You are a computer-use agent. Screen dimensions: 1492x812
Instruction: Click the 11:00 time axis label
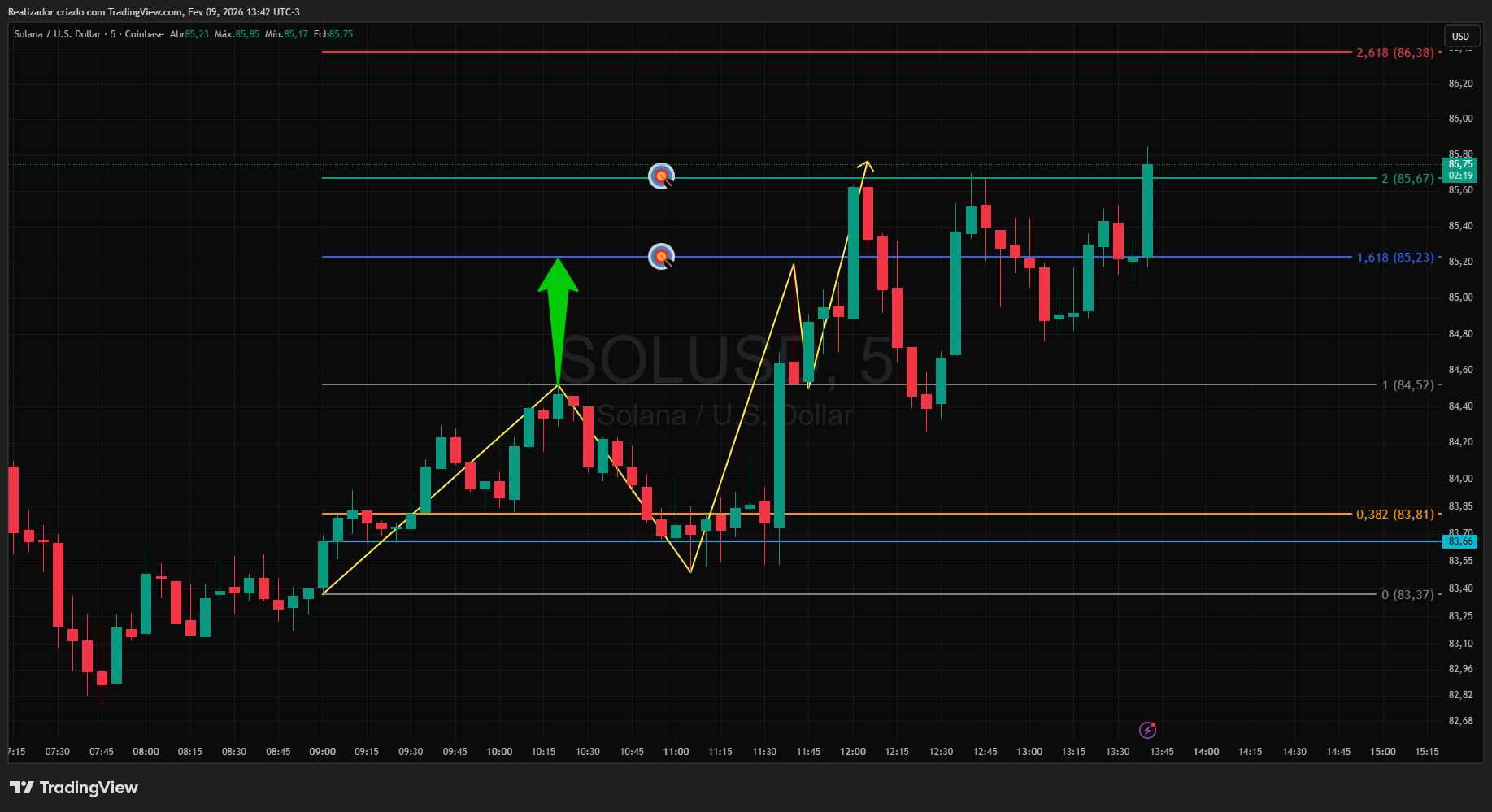(676, 752)
